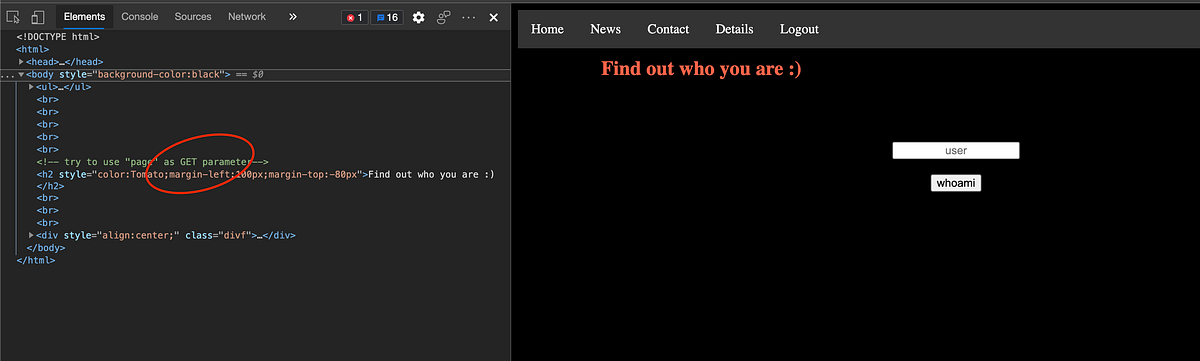Click the whoami button
Image resolution: width=1200 pixels, height=361 pixels.
(956, 183)
